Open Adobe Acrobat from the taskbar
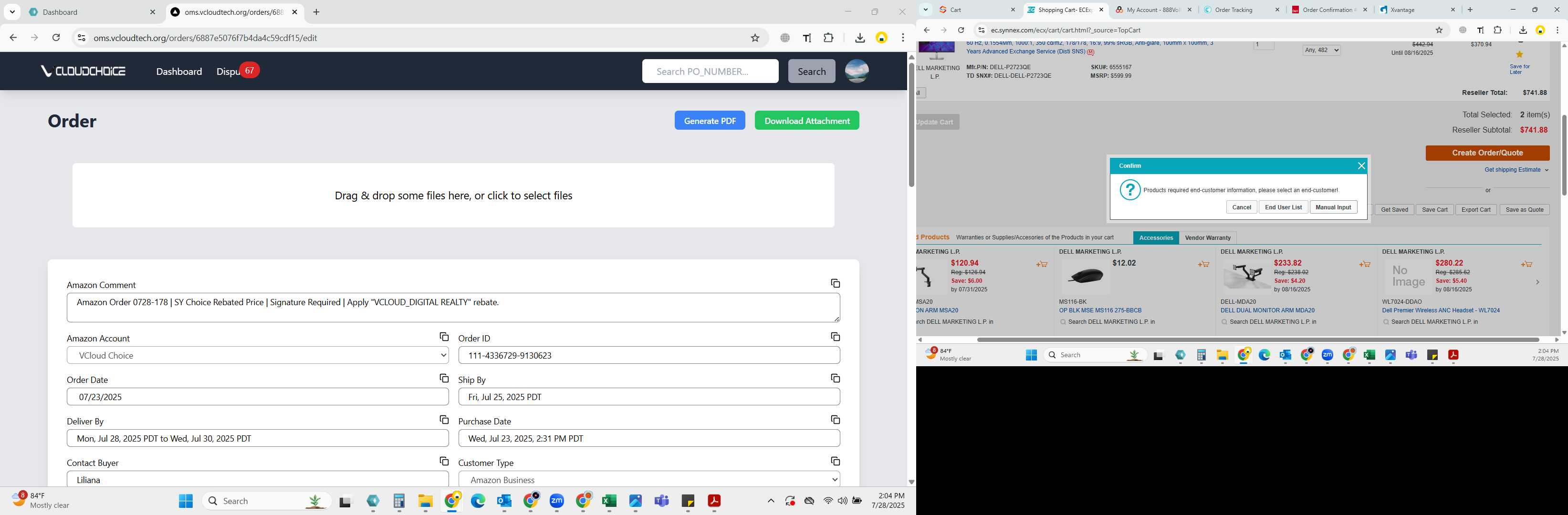 pos(713,500)
